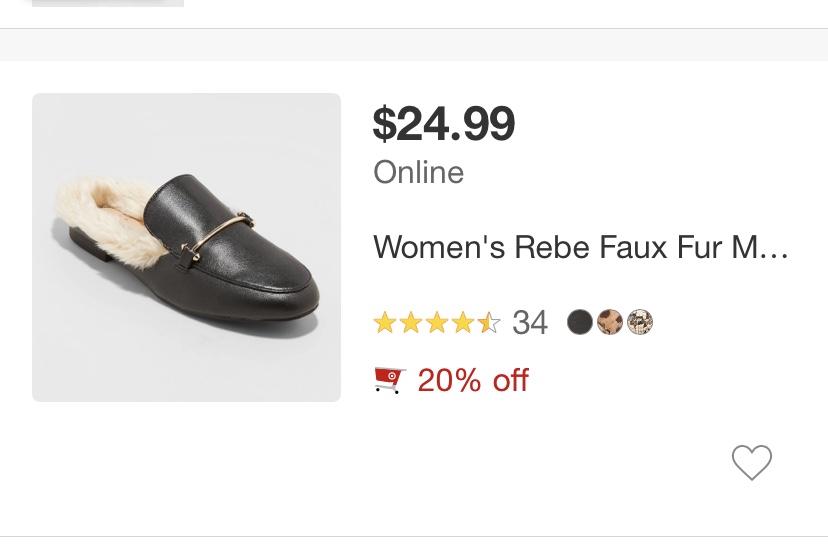
Task: Select the solid black color swatch
Action: click(x=580, y=322)
